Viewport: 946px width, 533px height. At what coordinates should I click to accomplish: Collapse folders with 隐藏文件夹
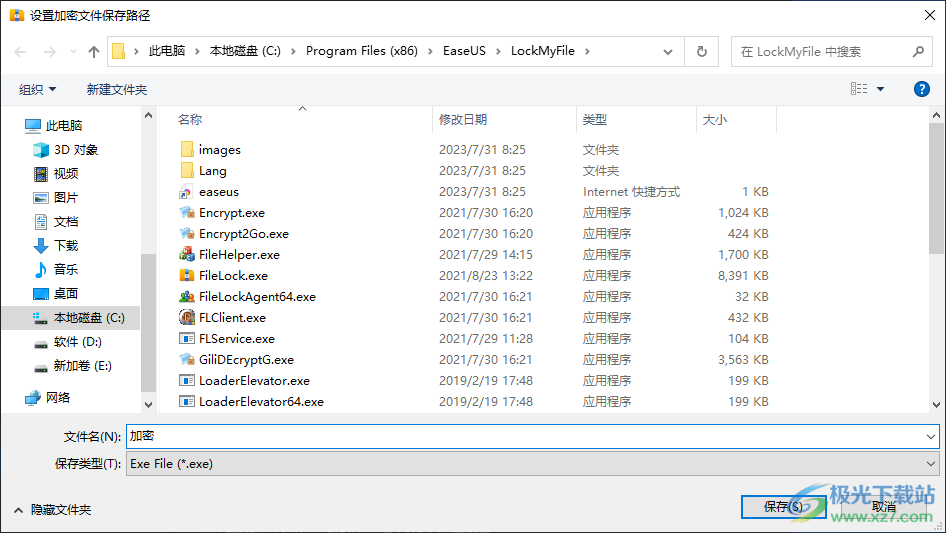(x=52, y=510)
